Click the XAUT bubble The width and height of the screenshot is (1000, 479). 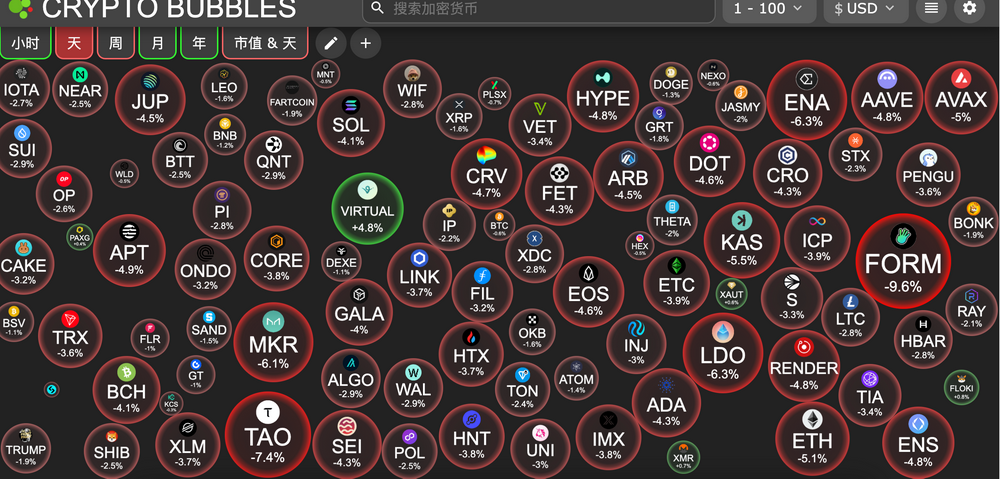tap(732, 294)
